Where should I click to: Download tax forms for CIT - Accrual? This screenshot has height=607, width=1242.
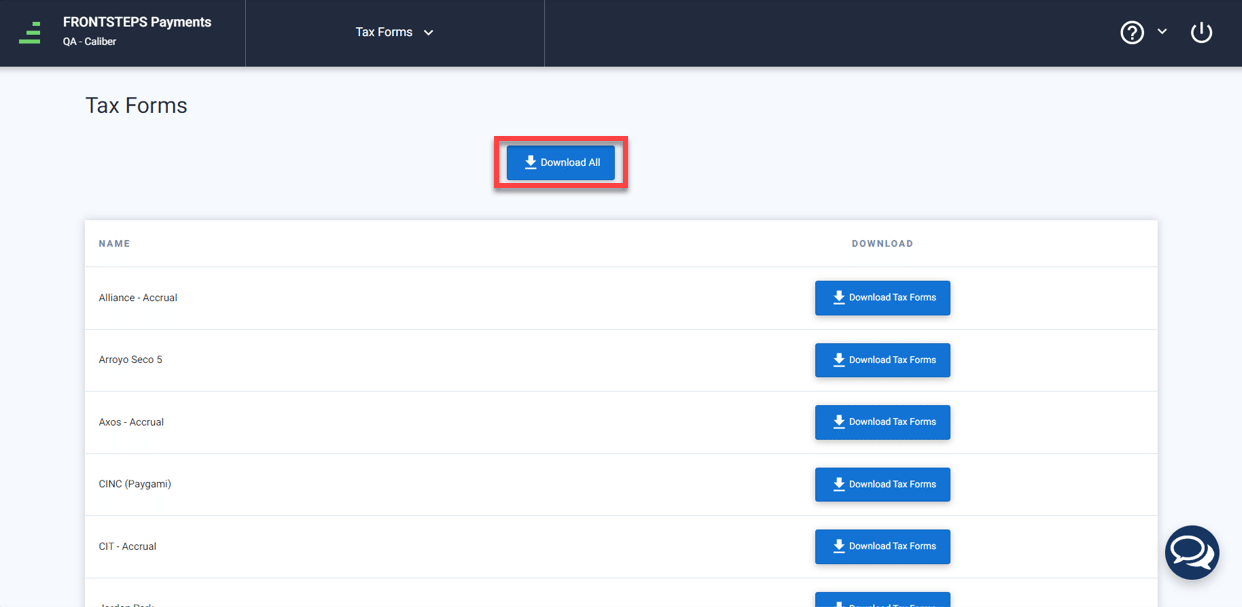coord(882,547)
